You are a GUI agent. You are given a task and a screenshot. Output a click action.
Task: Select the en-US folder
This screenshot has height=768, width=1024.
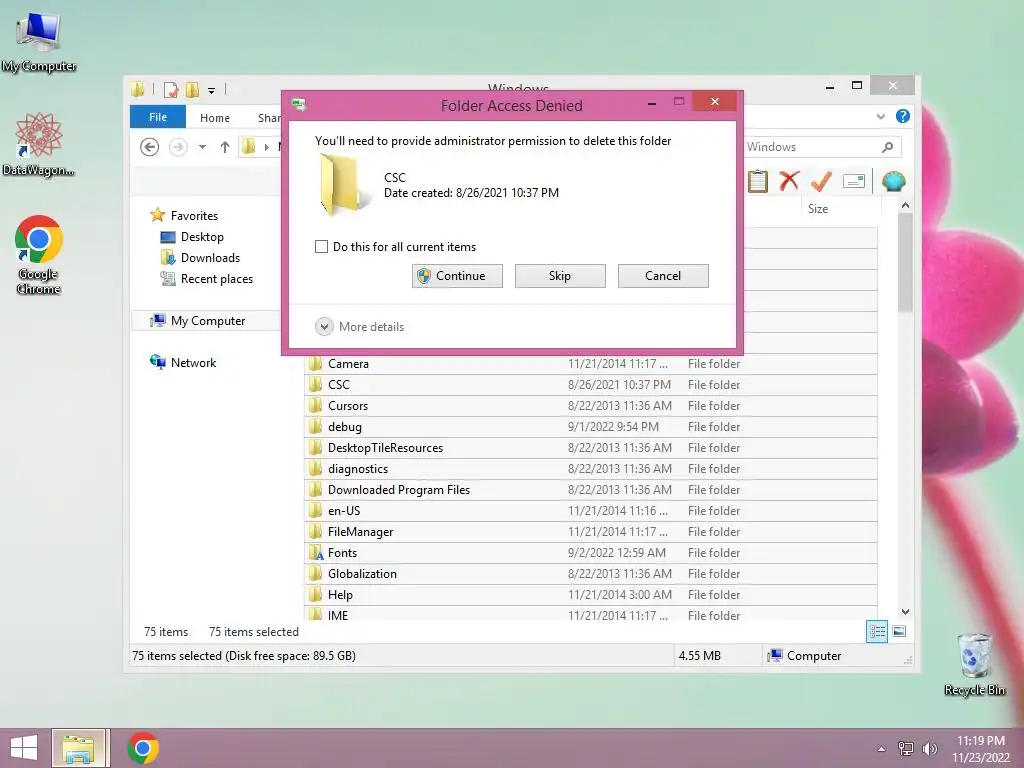point(591,511)
